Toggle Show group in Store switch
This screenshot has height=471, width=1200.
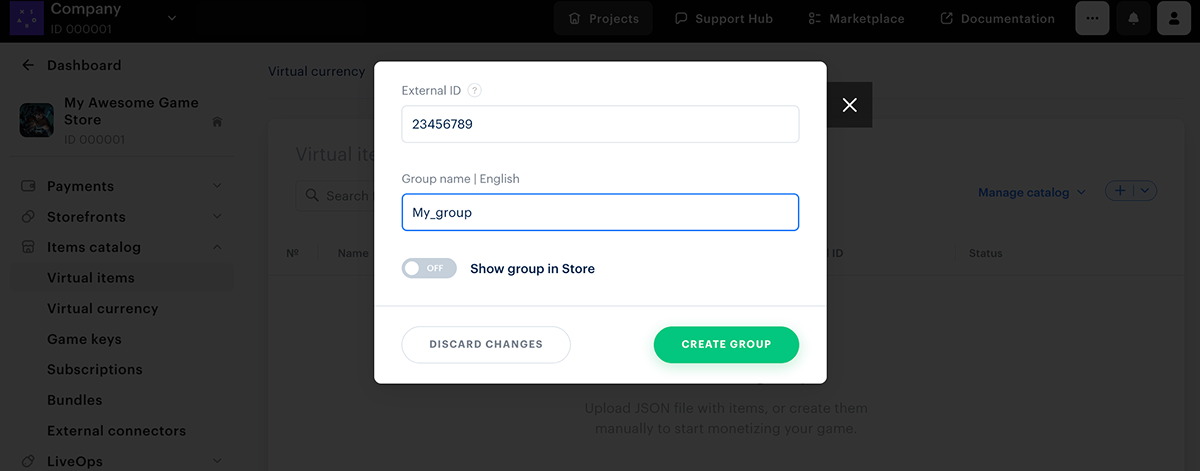pos(429,268)
